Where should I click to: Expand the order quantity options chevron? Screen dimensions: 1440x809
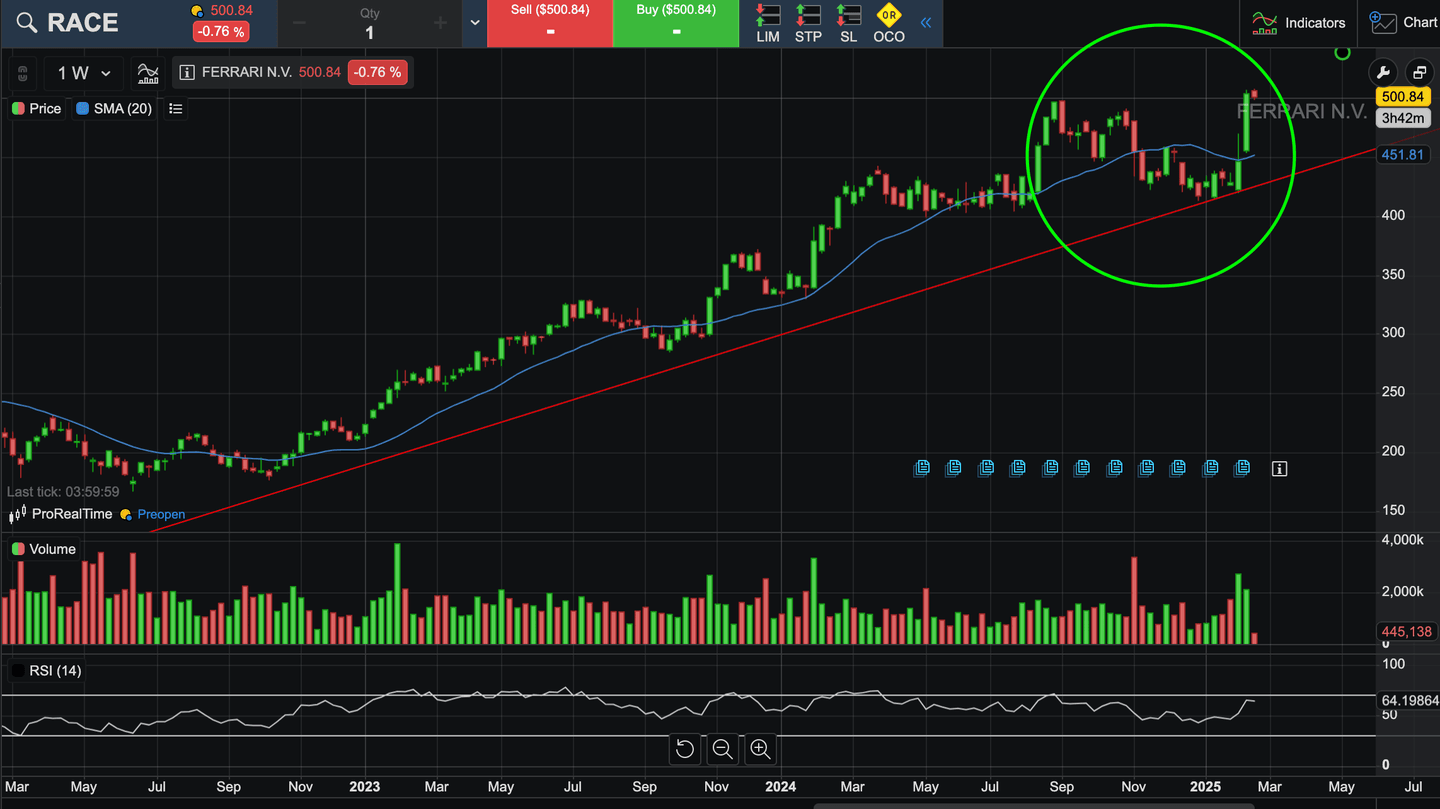[x=475, y=23]
